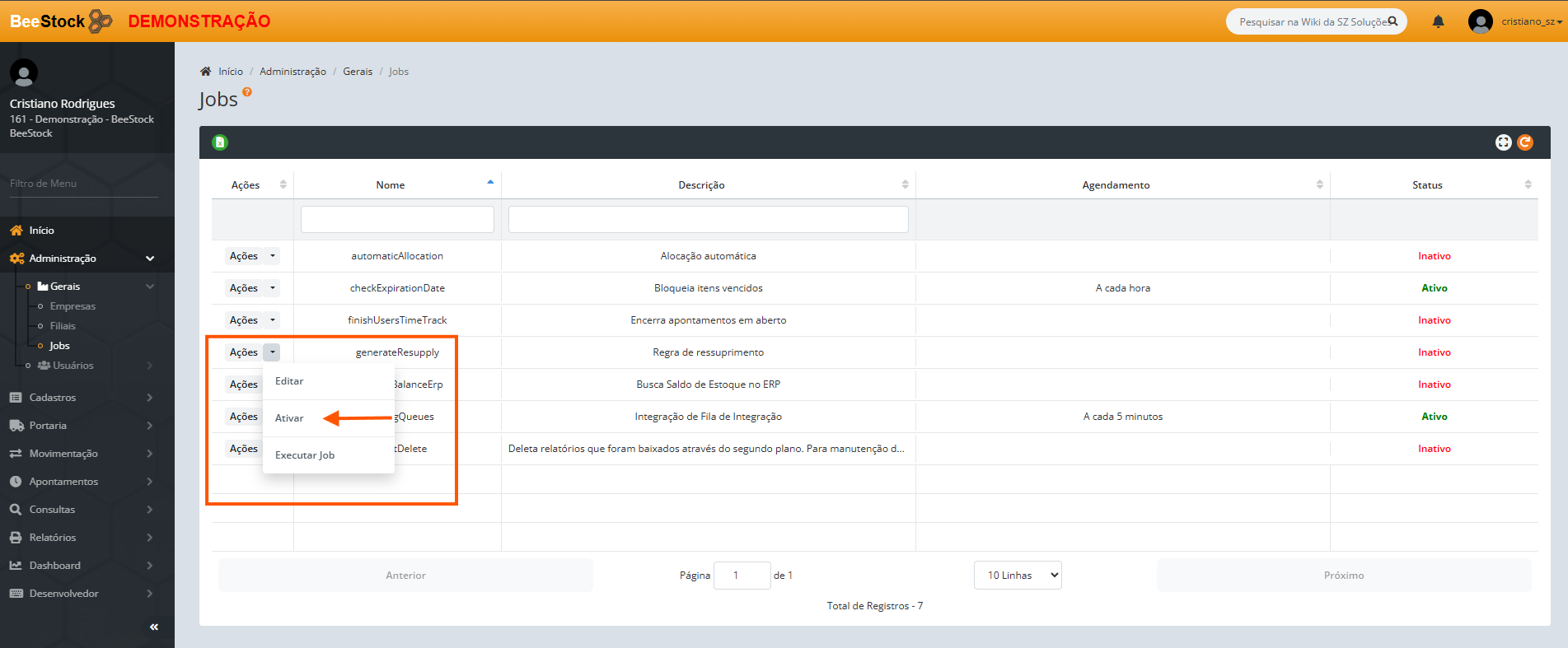The image size is (1568, 648).
Task: Expand the Cadastros sidebar menu
Action: pos(81,398)
